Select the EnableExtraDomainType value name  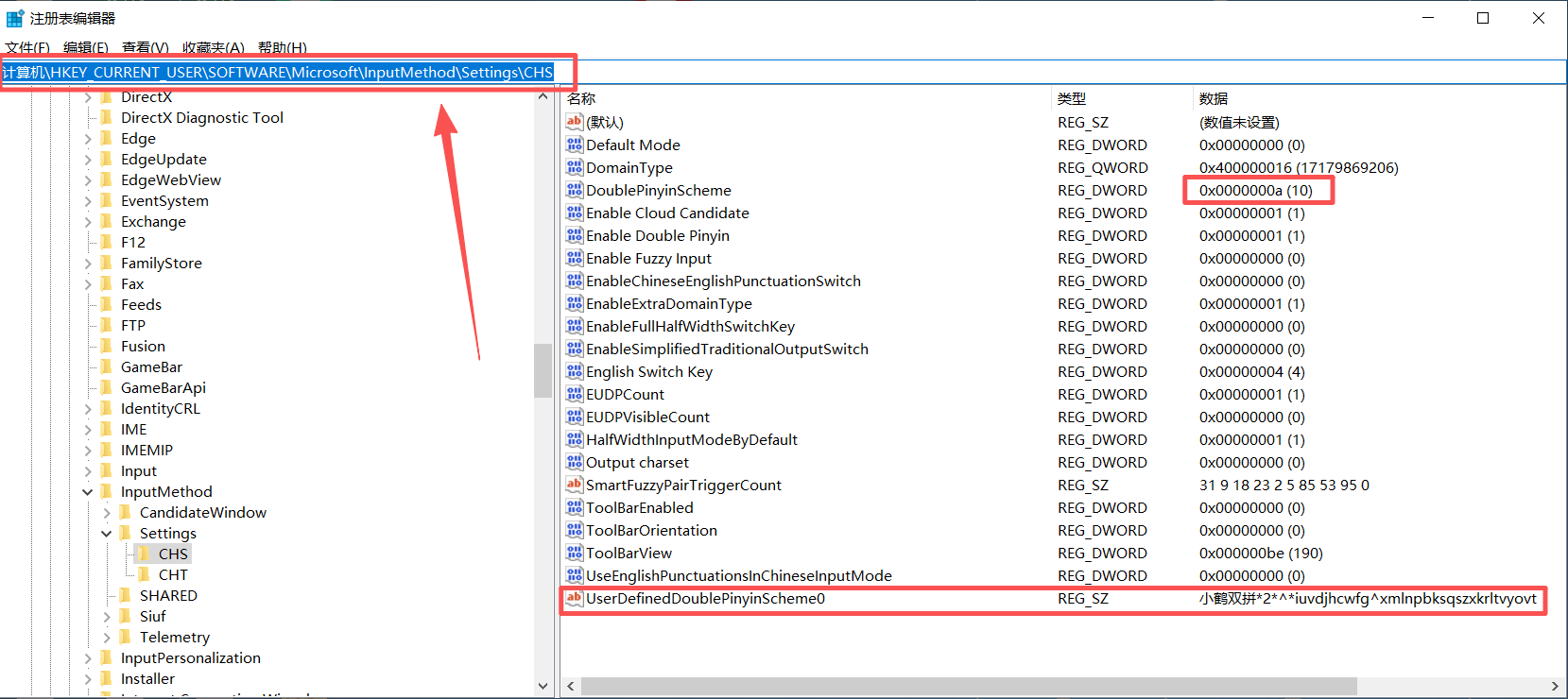[x=669, y=303]
